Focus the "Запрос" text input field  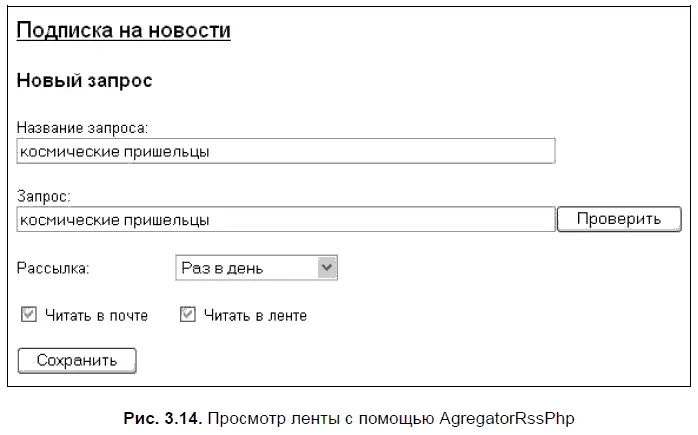[x=286, y=219]
